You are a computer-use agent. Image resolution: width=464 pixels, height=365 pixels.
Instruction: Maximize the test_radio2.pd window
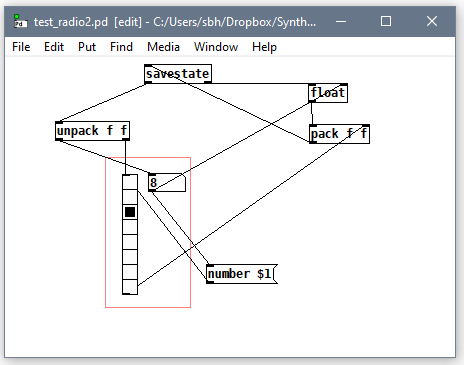click(x=386, y=21)
